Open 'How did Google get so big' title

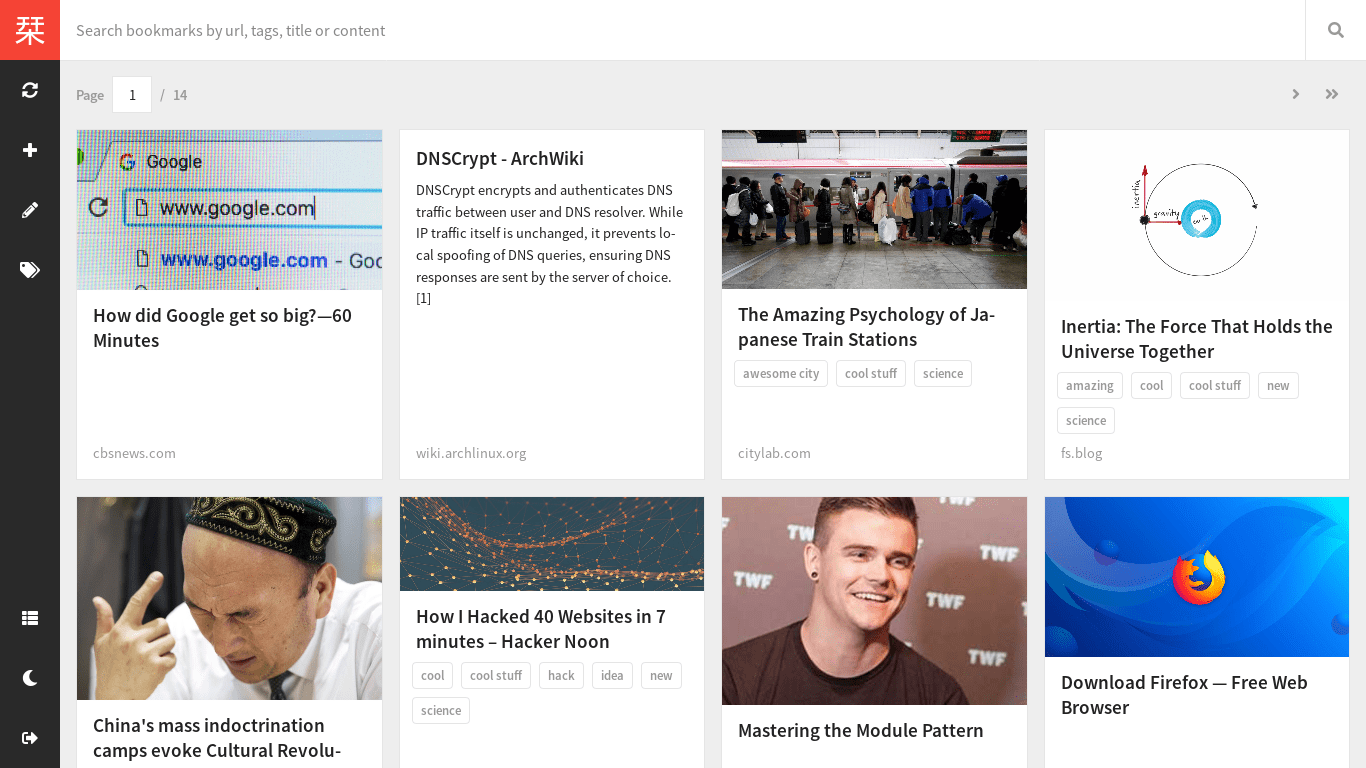[x=222, y=328]
